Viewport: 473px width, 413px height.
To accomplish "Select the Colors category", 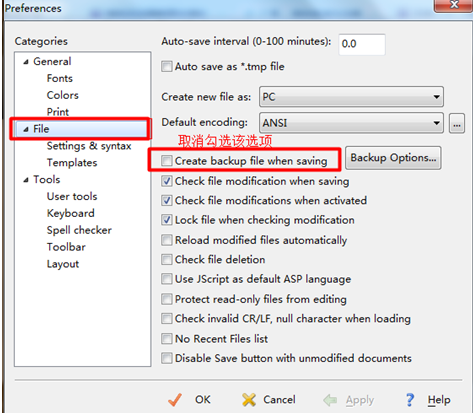I will [x=63, y=95].
